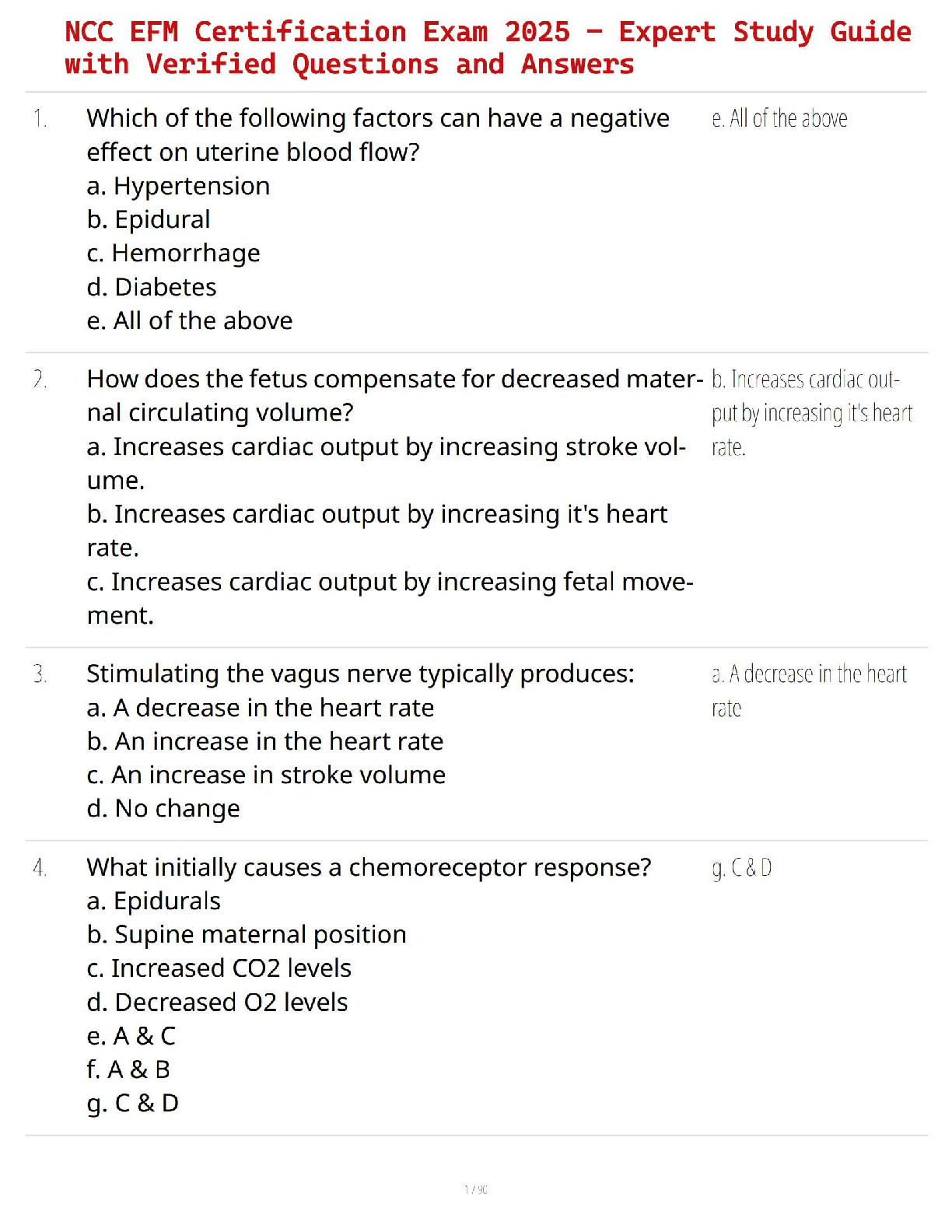Select option 'c' about increasing fetal movement
Screen dimensions: 952x1232
click(x=390, y=598)
